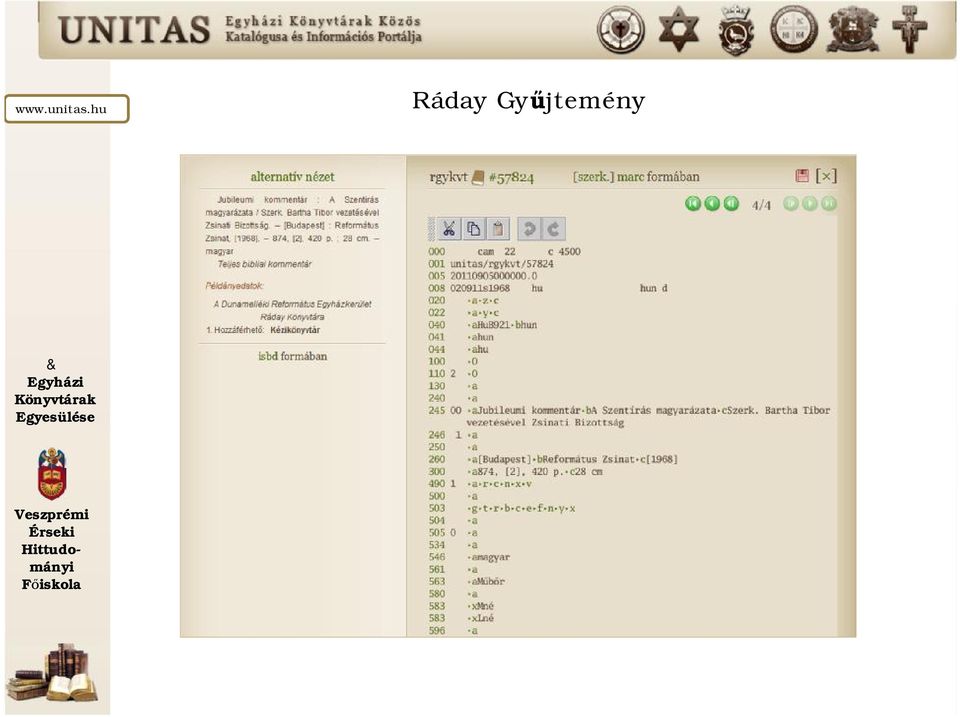Click the UNITAS logo in the header
This screenshot has width=960, height=717.
point(134,30)
